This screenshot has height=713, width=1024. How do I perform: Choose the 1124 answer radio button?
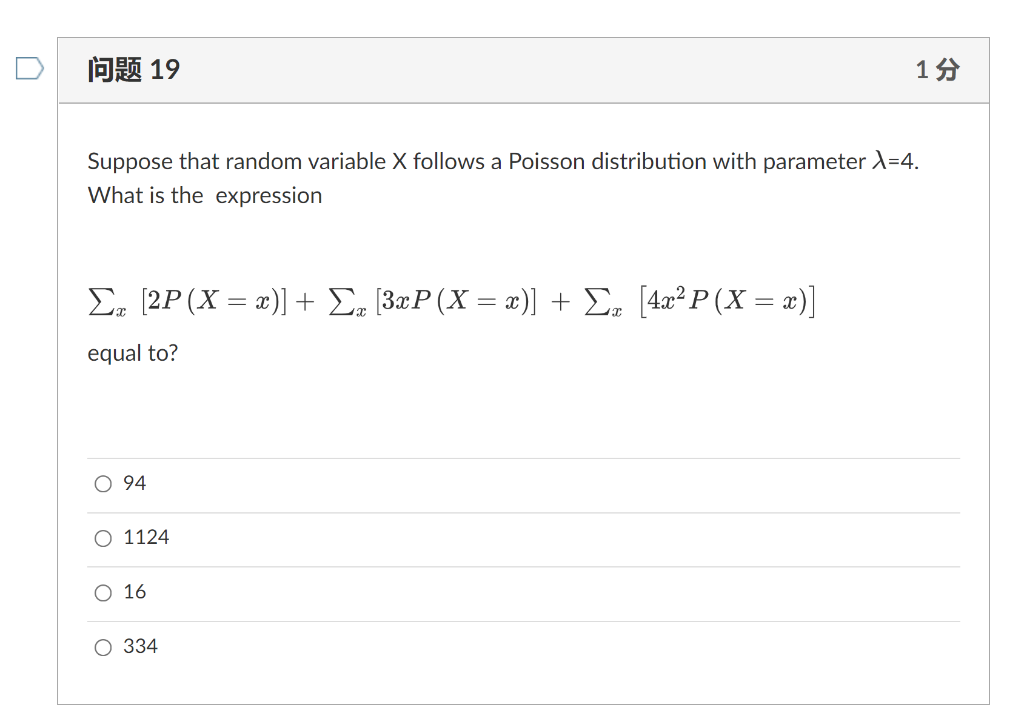pyautogui.click(x=103, y=538)
